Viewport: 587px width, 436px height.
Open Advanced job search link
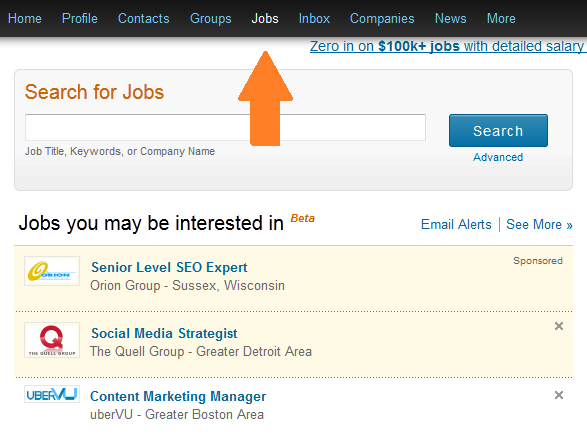(x=498, y=157)
